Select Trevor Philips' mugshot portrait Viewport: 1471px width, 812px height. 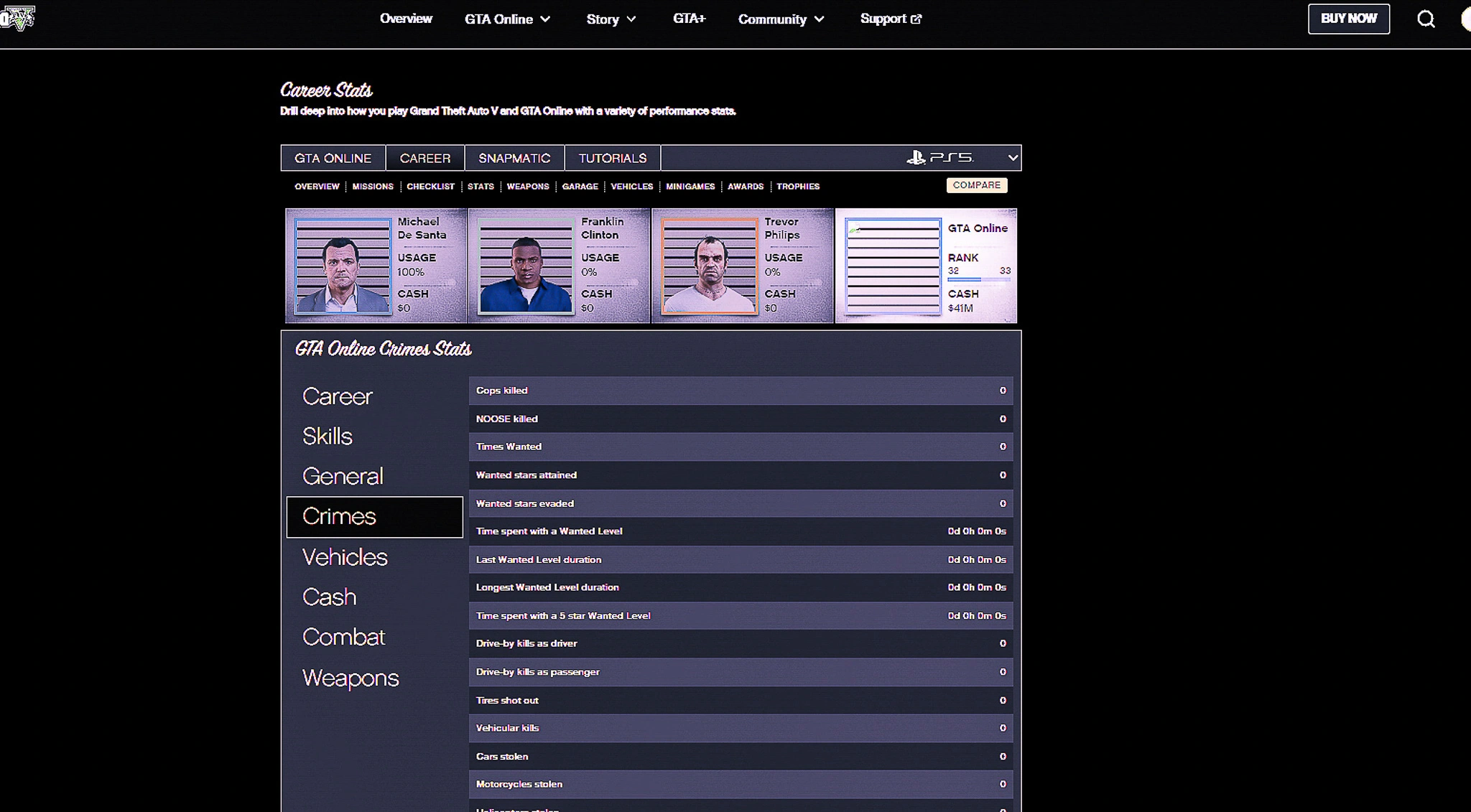coord(710,266)
